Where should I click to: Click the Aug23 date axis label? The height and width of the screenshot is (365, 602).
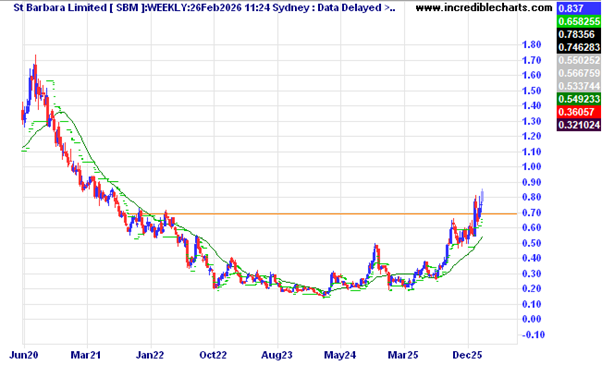[x=277, y=355]
